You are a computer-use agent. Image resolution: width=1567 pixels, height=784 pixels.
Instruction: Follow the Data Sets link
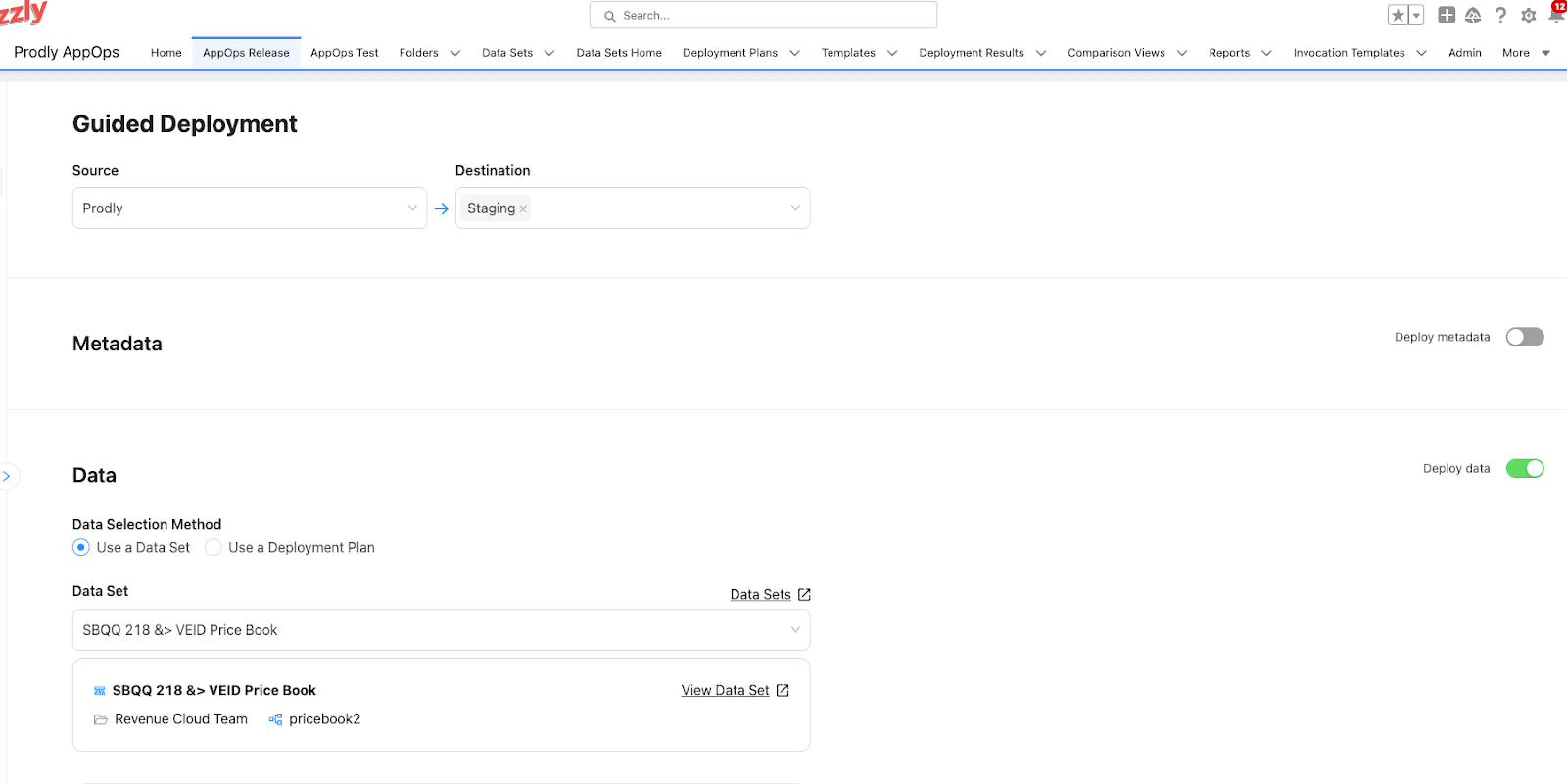tap(761, 594)
